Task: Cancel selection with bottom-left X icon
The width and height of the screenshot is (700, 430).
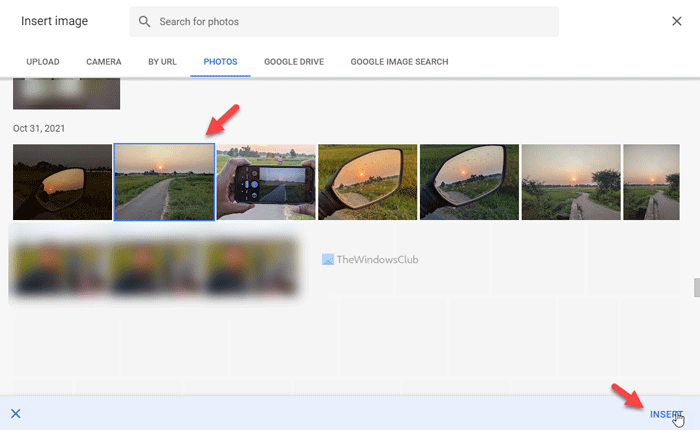Action: pos(16,413)
